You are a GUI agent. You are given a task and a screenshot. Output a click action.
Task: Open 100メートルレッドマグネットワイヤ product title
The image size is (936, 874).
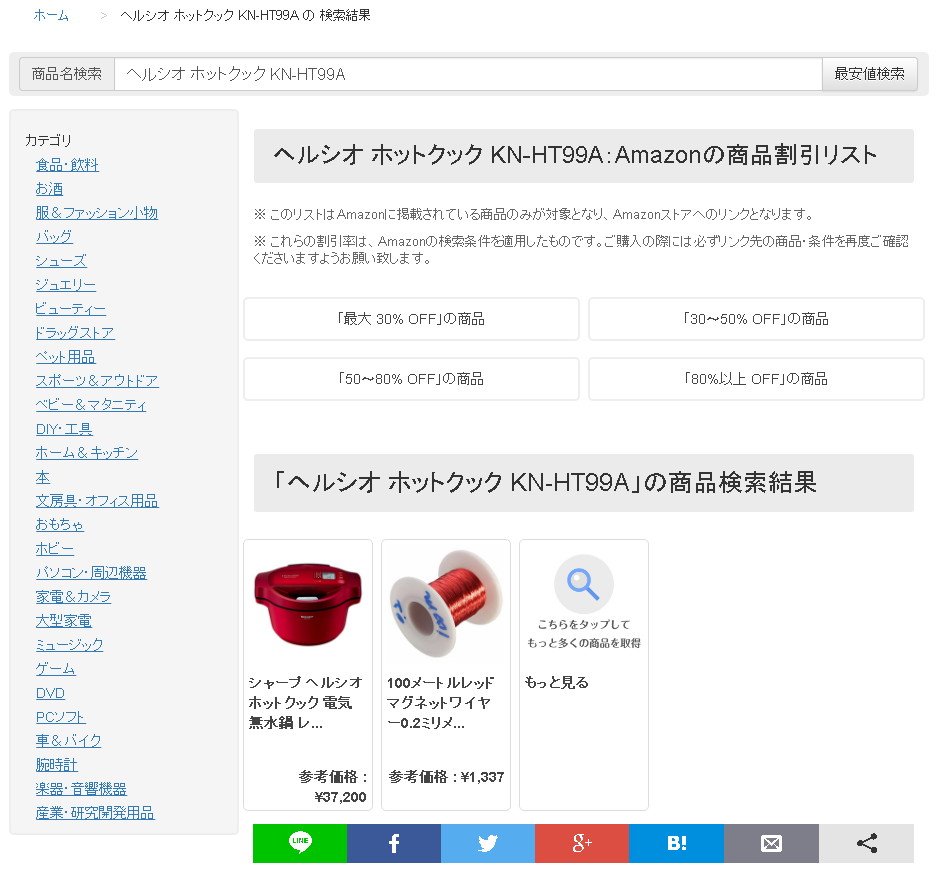pyautogui.click(x=441, y=703)
